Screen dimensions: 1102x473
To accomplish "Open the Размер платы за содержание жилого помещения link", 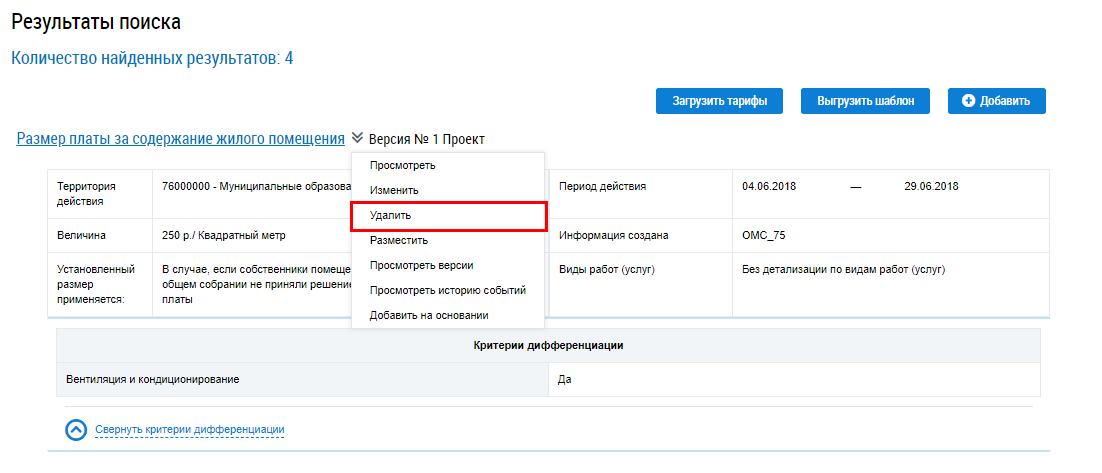I will [180, 139].
